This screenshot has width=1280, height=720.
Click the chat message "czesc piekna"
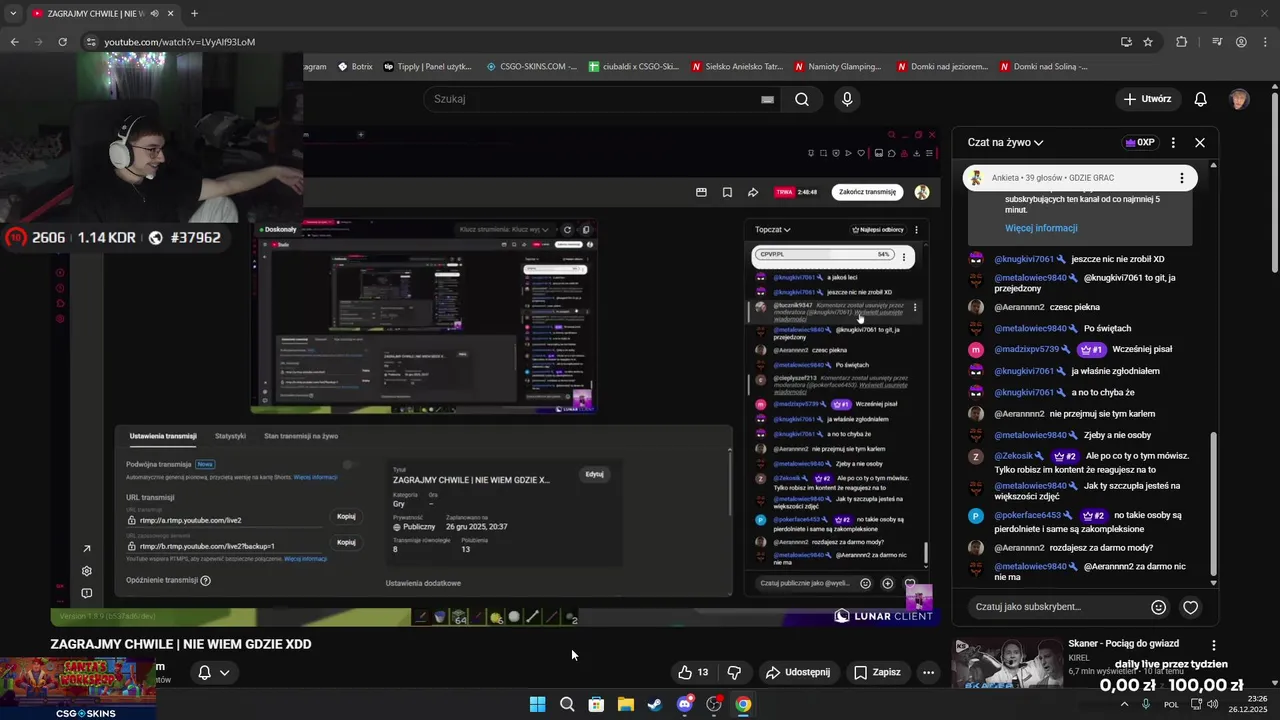pos(1074,307)
